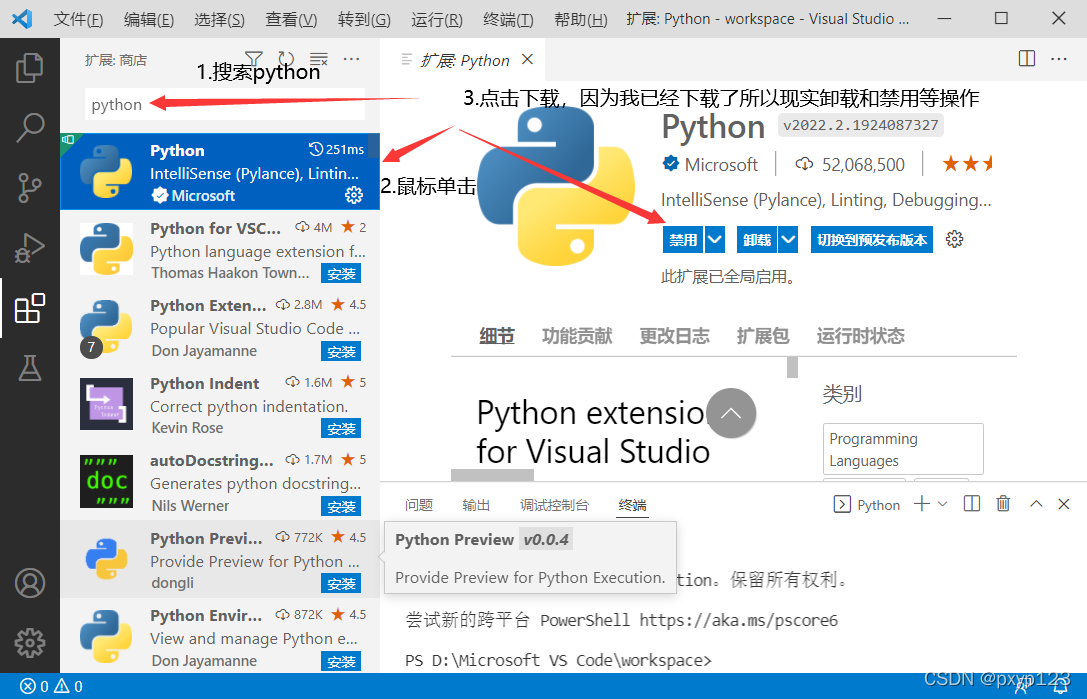Click the extension details vertical scrollbar
The image size is (1087, 699).
pyautogui.click(x=792, y=367)
